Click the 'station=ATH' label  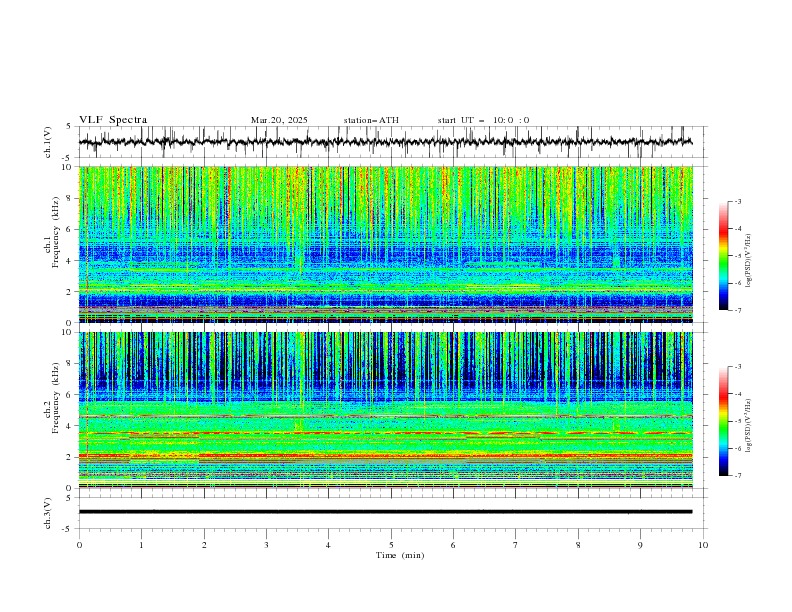[x=371, y=120]
